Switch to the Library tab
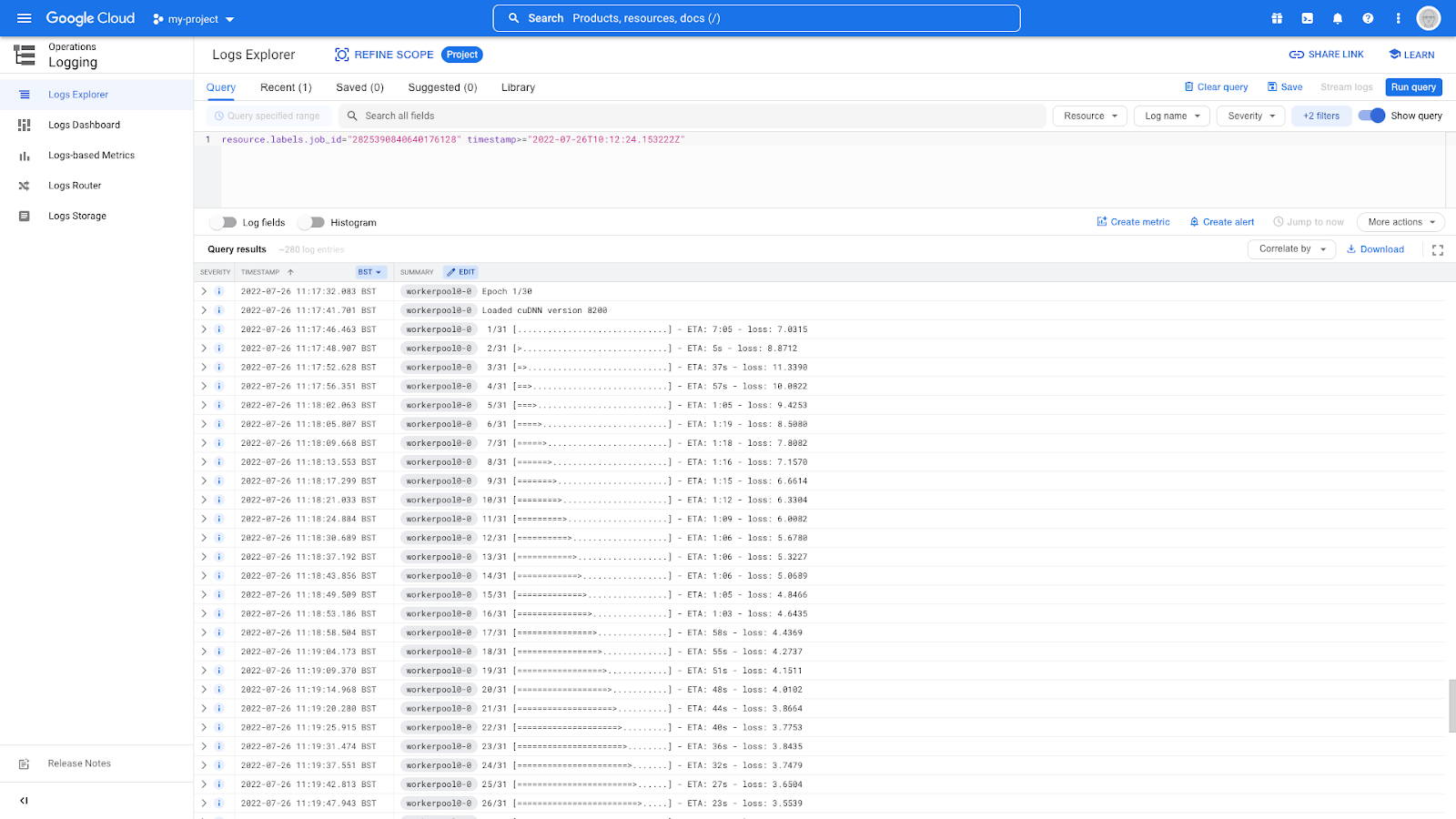The width and height of the screenshot is (1456, 819). (518, 87)
